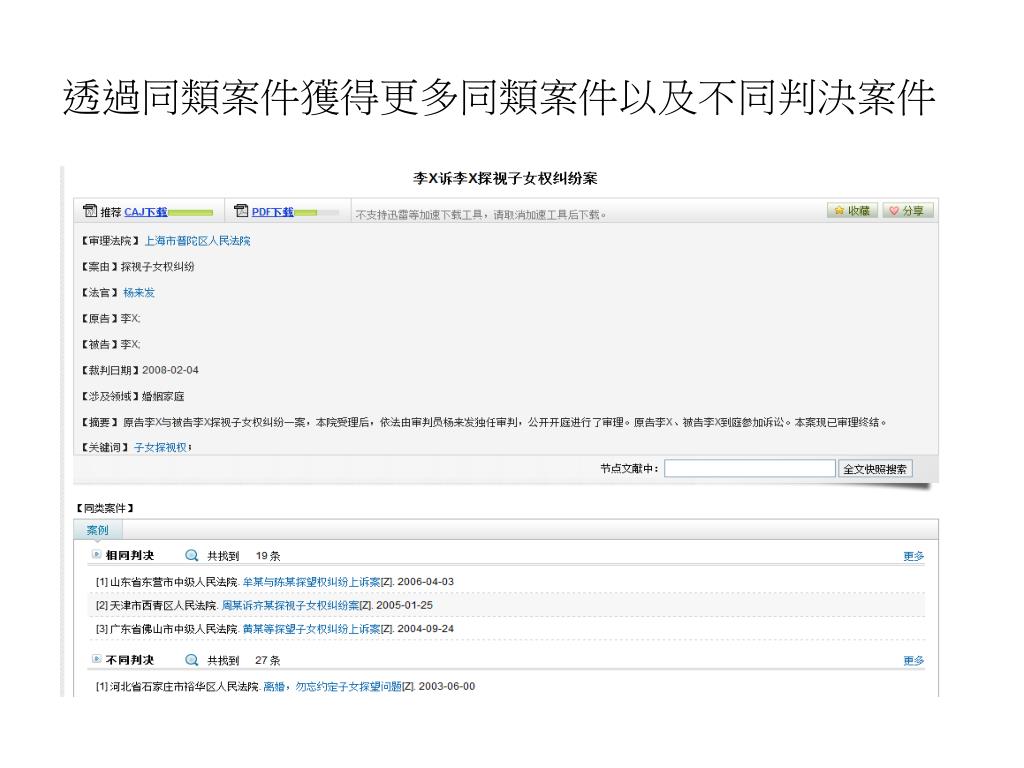Click the 27 条 result count
This screenshot has width=1024, height=768.
pos(268,660)
